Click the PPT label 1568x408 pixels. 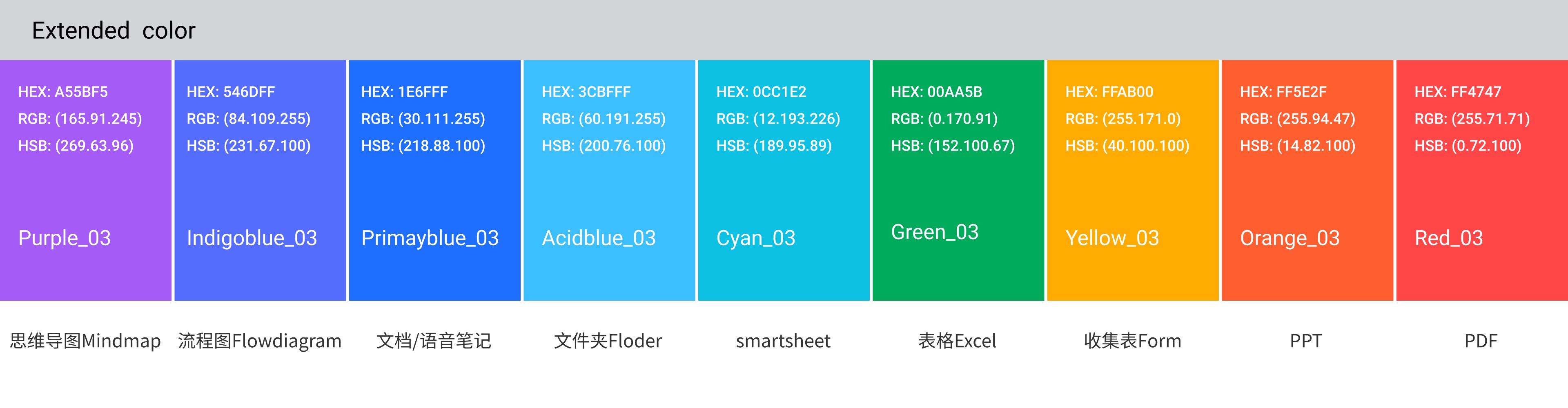tap(1306, 341)
